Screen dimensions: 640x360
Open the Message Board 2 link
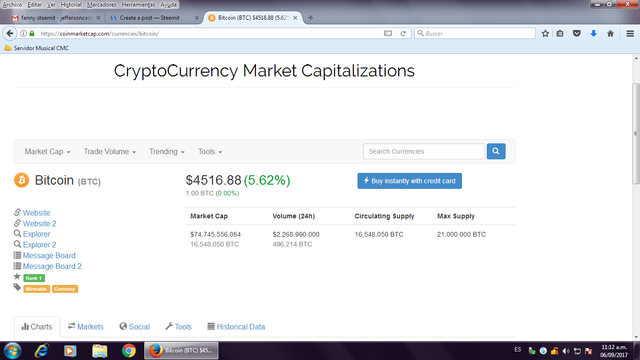click(x=52, y=266)
